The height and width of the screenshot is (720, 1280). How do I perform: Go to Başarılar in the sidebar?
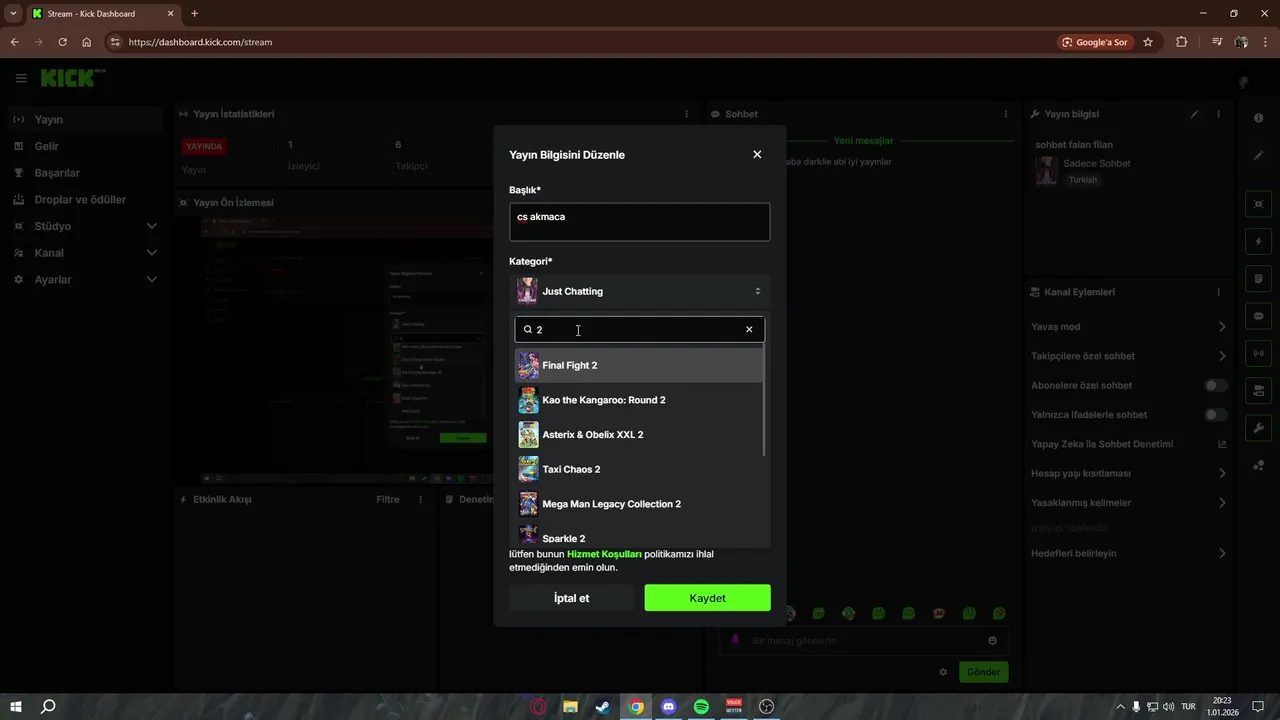pos(85,173)
